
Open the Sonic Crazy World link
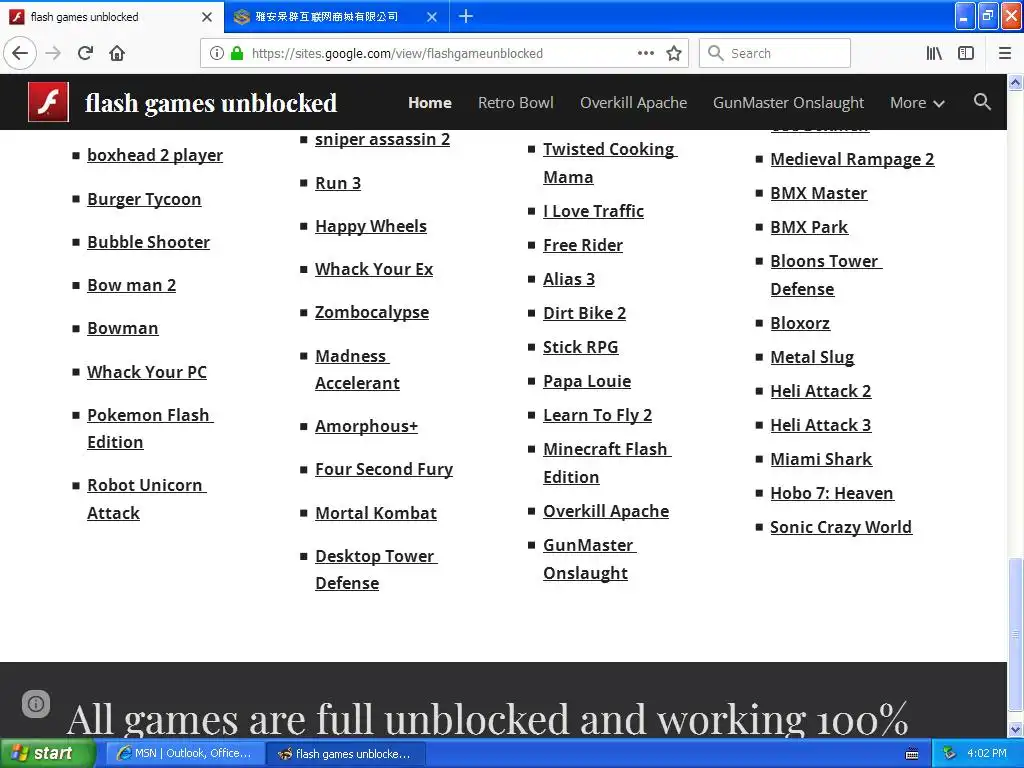coord(840,528)
